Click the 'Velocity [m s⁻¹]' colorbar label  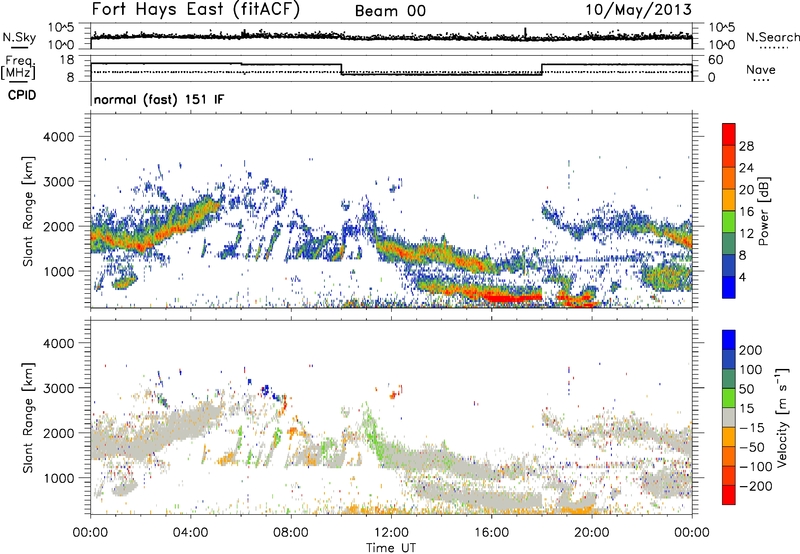click(782, 418)
